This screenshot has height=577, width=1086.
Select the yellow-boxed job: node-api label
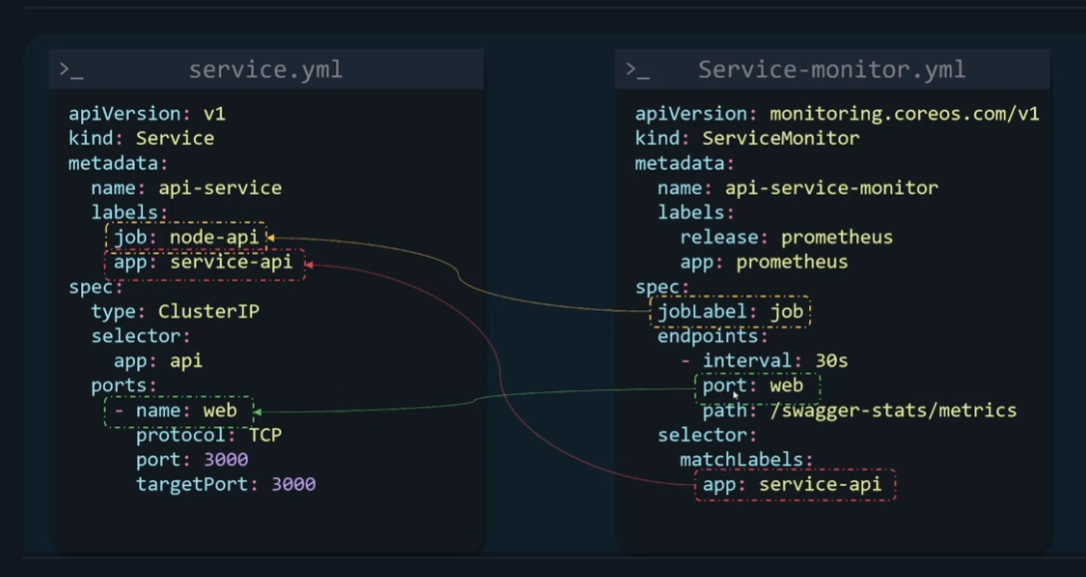(187, 237)
